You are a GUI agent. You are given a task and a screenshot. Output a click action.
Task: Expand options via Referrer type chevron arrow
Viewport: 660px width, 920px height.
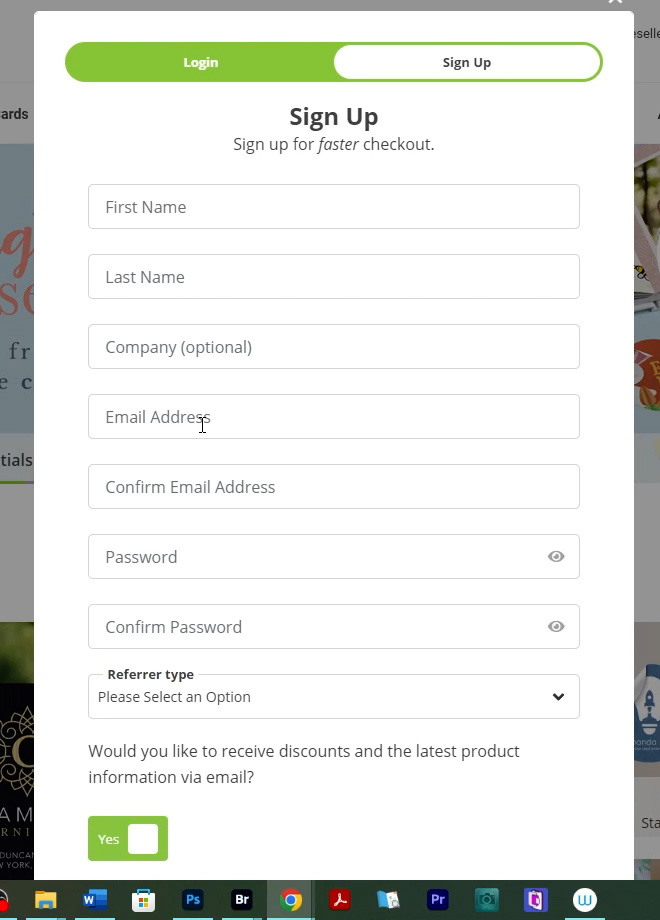(558, 696)
